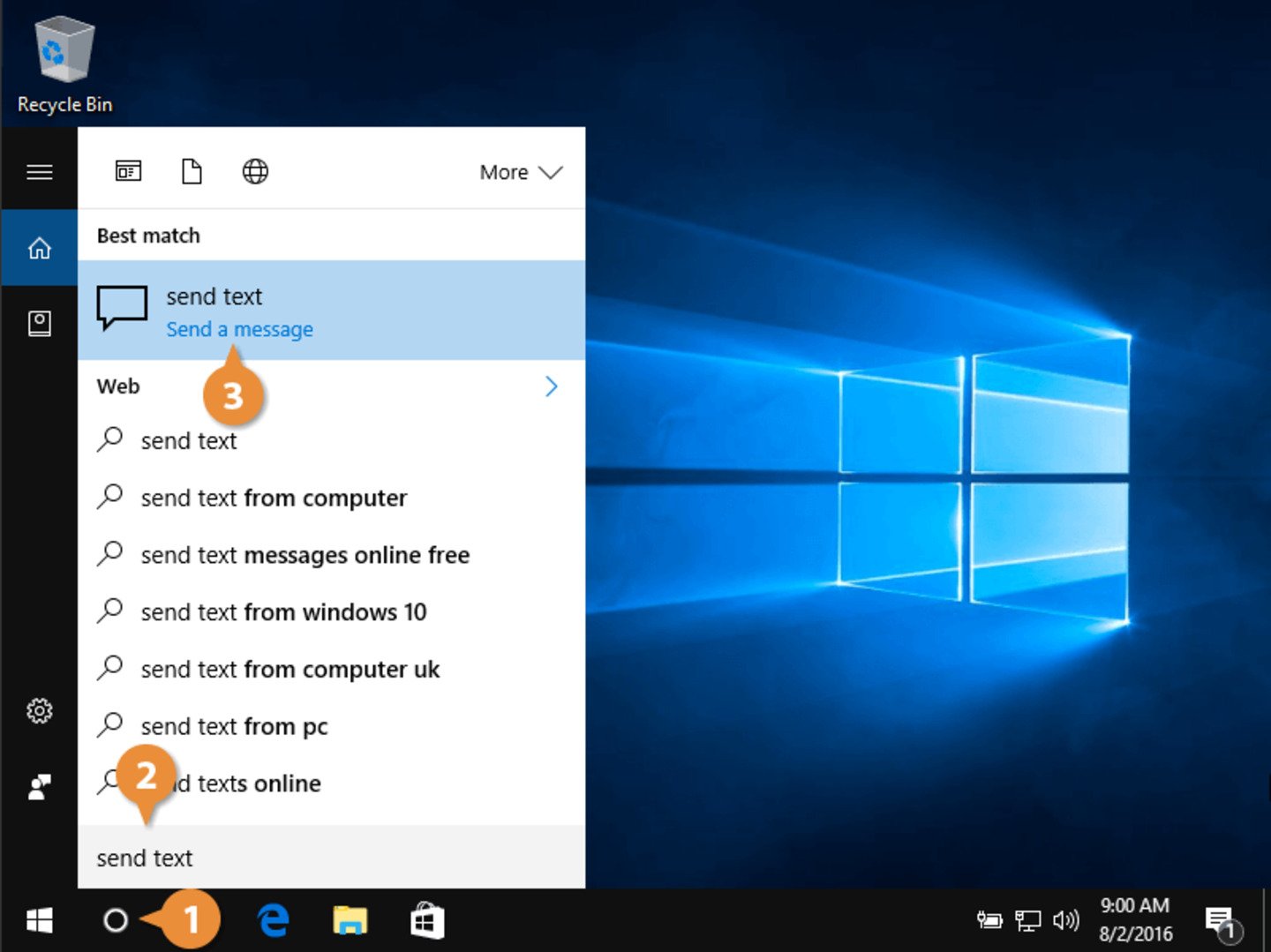Open the Feedback icon in Cortana sidebar
The width and height of the screenshot is (1271, 952).
[39, 786]
